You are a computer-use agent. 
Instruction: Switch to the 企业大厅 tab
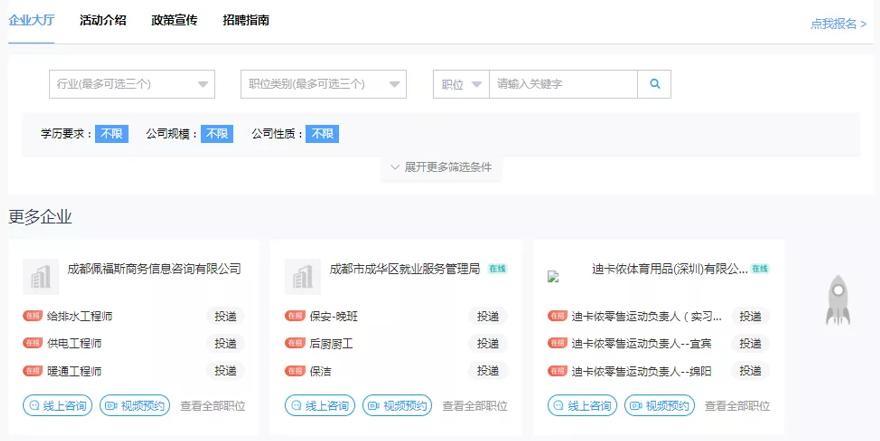click(31, 20)
